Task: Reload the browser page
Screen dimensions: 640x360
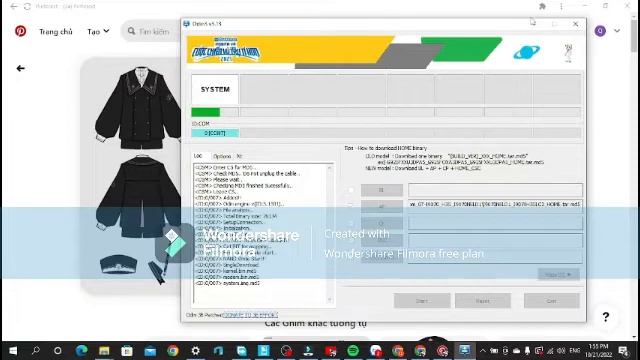Action: [27, 7]
